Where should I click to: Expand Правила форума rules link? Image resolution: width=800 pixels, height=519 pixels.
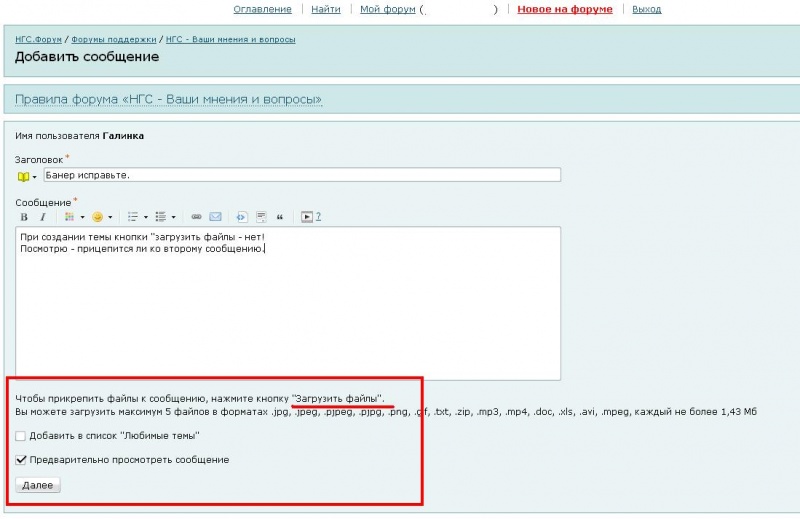click(168, 99)
